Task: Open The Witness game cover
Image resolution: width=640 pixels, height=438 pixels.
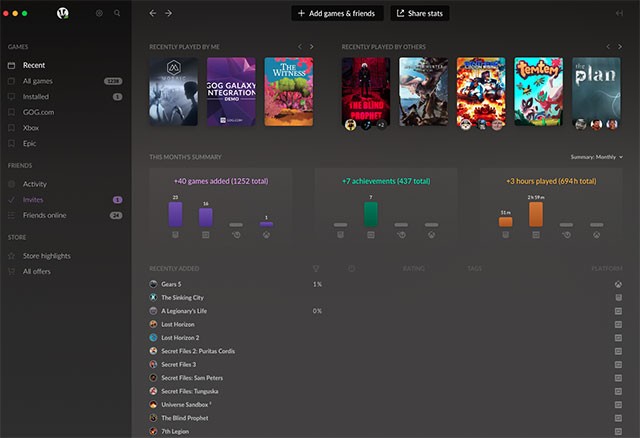Action: pos(289,91)
